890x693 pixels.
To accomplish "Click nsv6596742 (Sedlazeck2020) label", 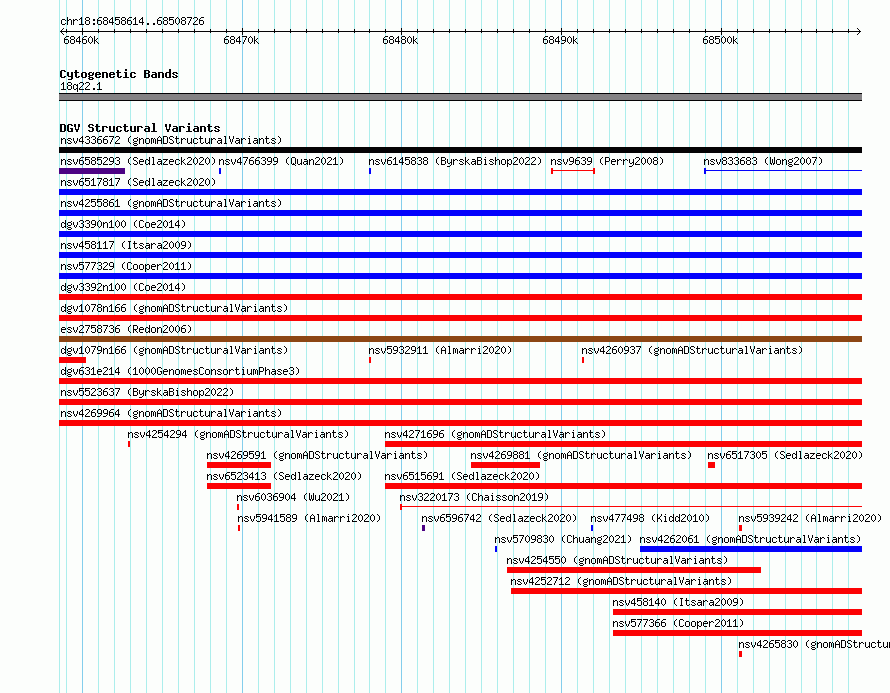I will tap(499, 518).
